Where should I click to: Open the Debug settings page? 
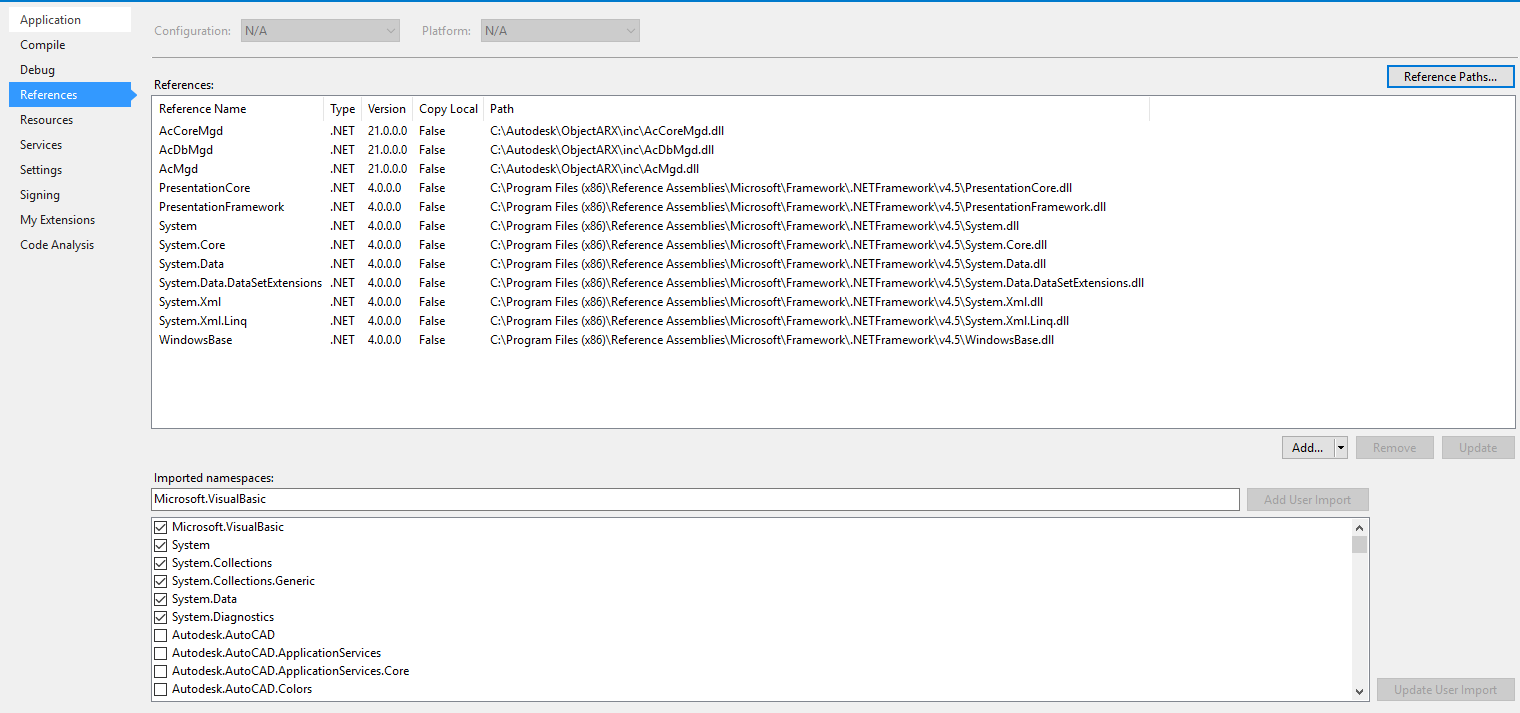click(37, 69)
